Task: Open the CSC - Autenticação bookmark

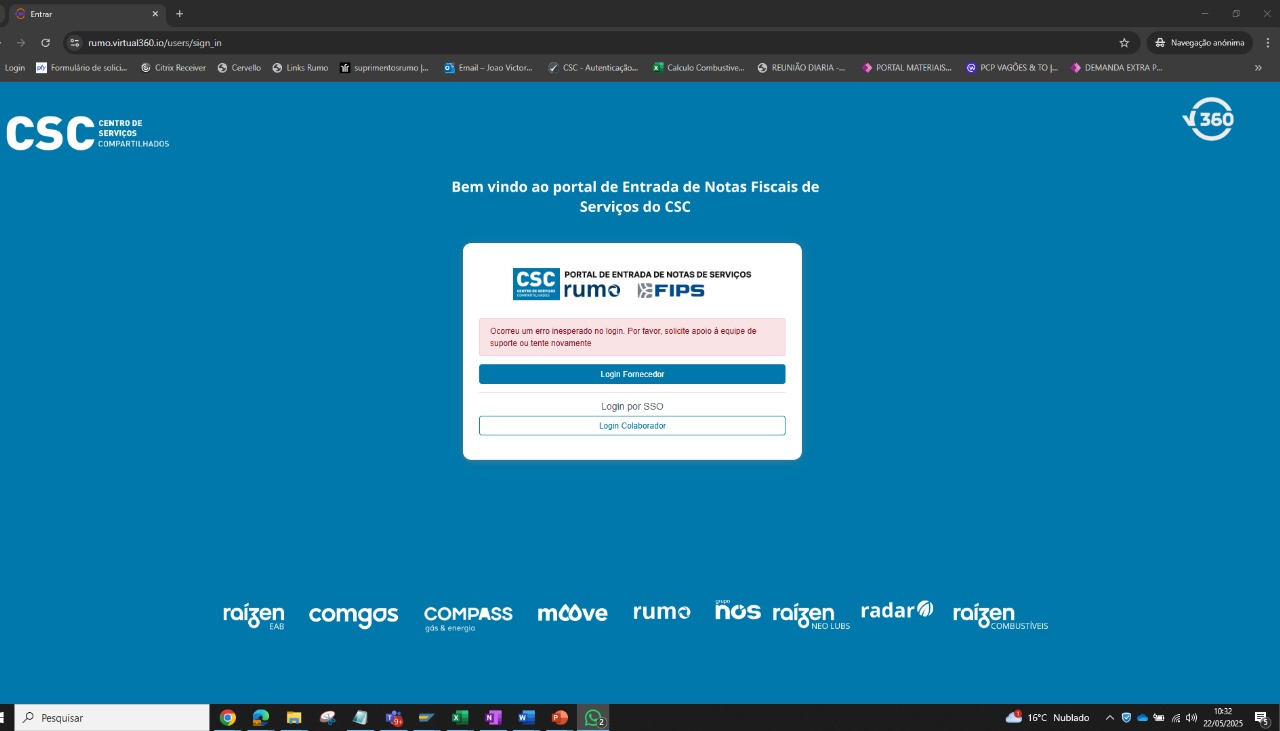Action: (593, 68)
